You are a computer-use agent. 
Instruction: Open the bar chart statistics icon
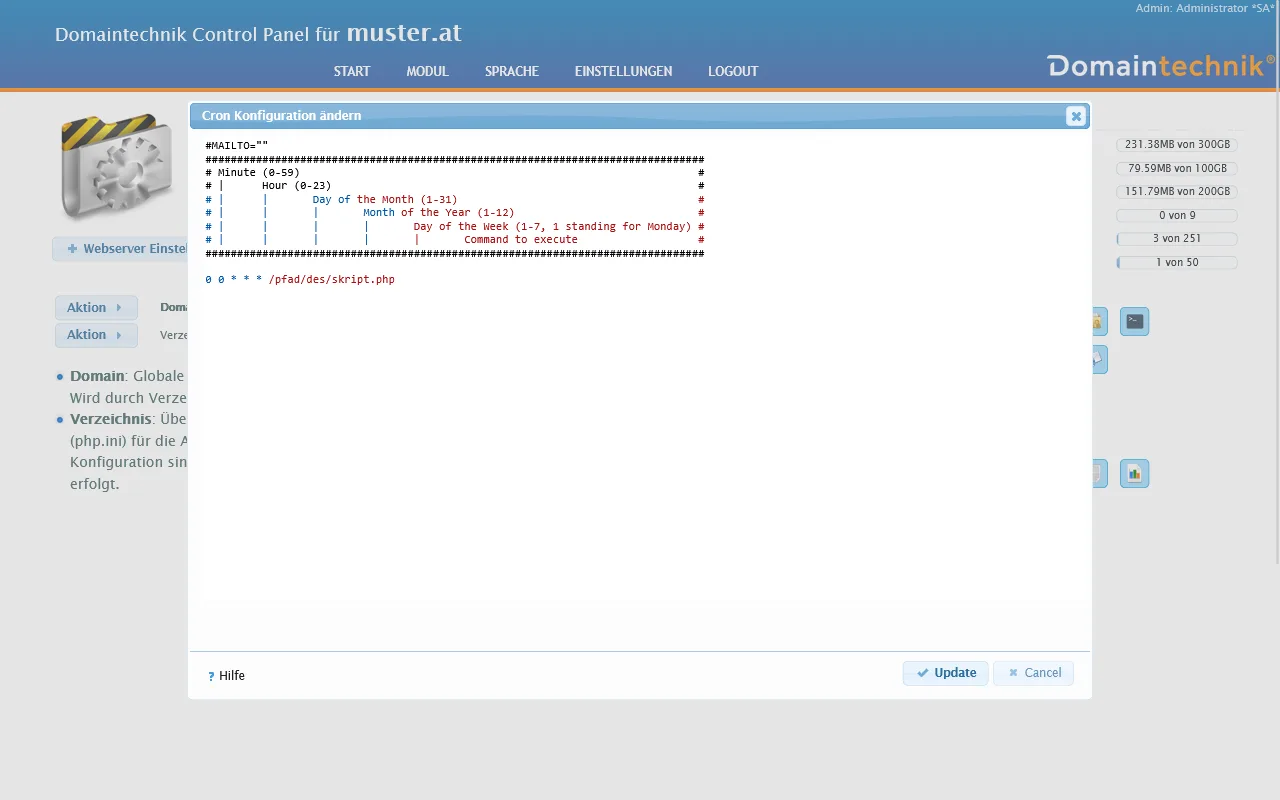[x=1134, y=474]
